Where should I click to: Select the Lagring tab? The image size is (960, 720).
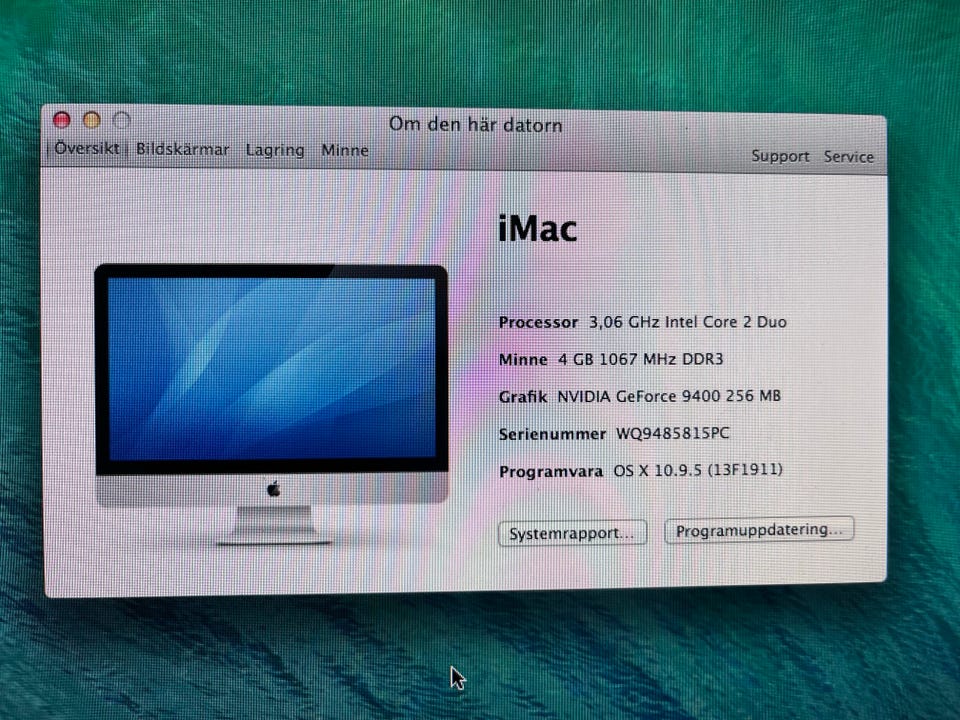click(275, 150)
